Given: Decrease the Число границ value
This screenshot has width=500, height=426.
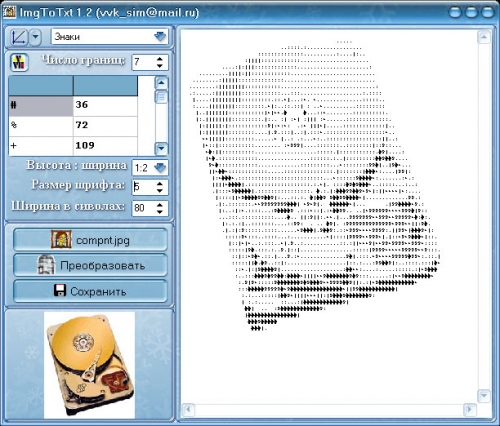Looking at the screenshot, I should click(160, 66).
